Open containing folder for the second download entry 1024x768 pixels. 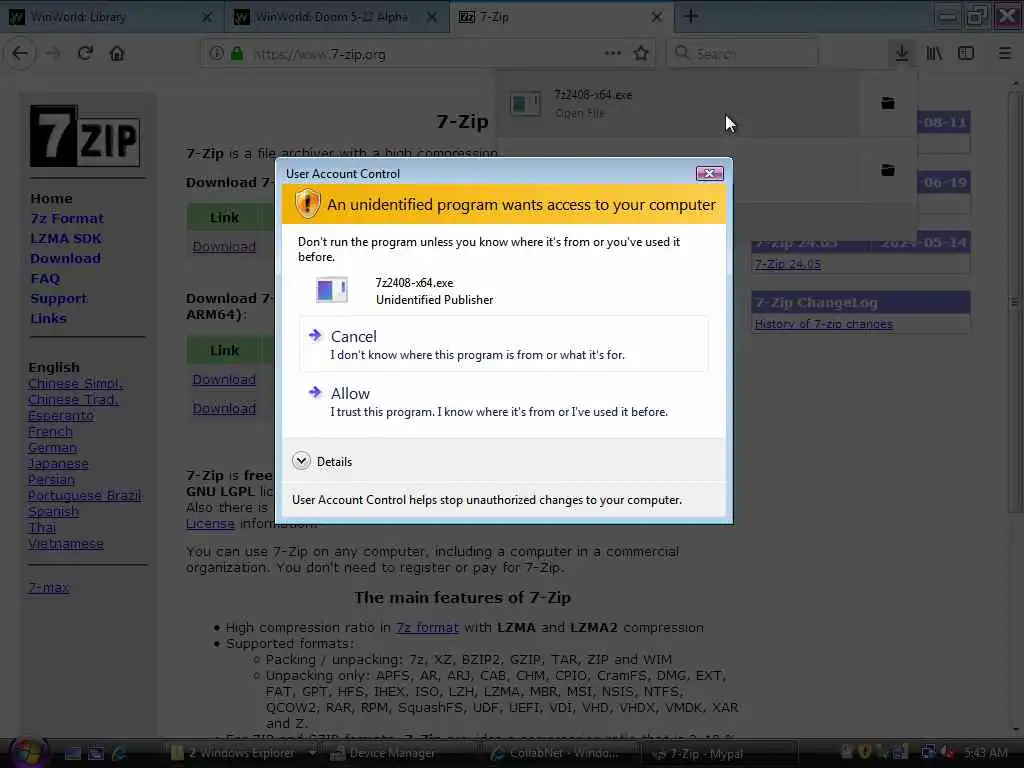coord(888,170)
